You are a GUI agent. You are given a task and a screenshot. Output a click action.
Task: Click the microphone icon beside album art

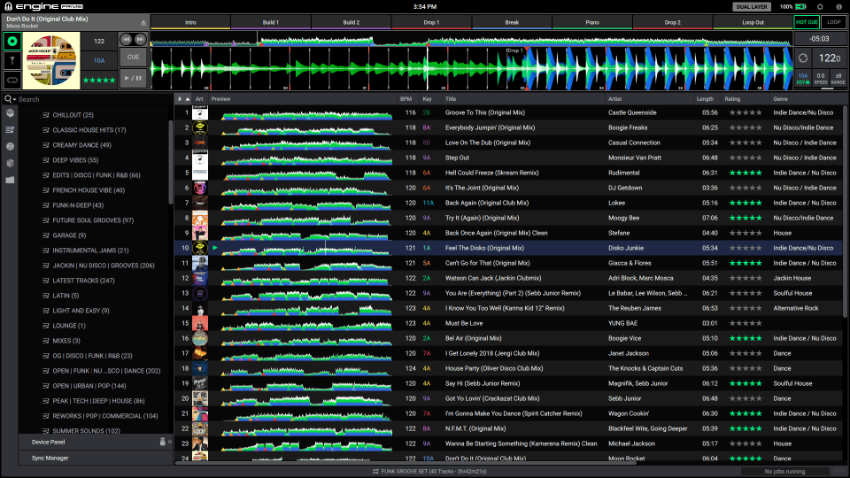point(12,61)
